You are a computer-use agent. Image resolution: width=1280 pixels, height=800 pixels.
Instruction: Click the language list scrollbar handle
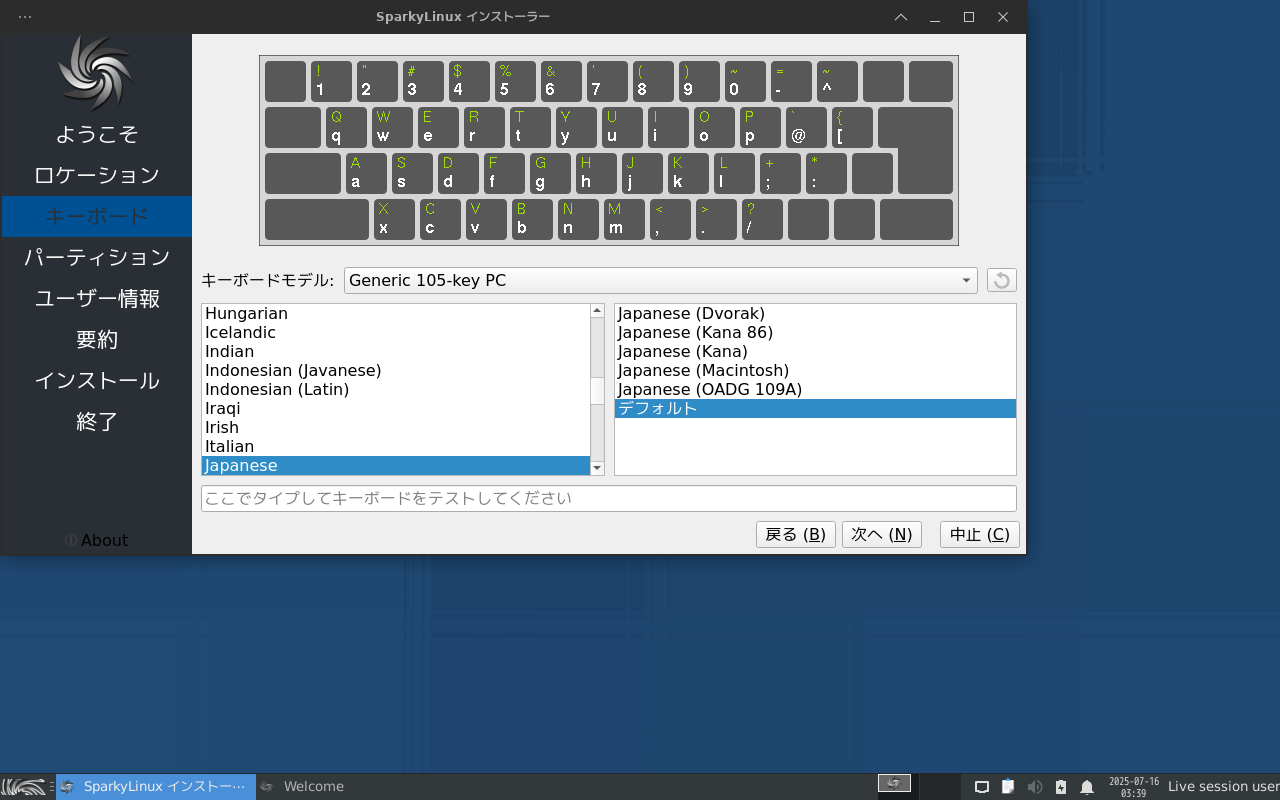[598, 390]
